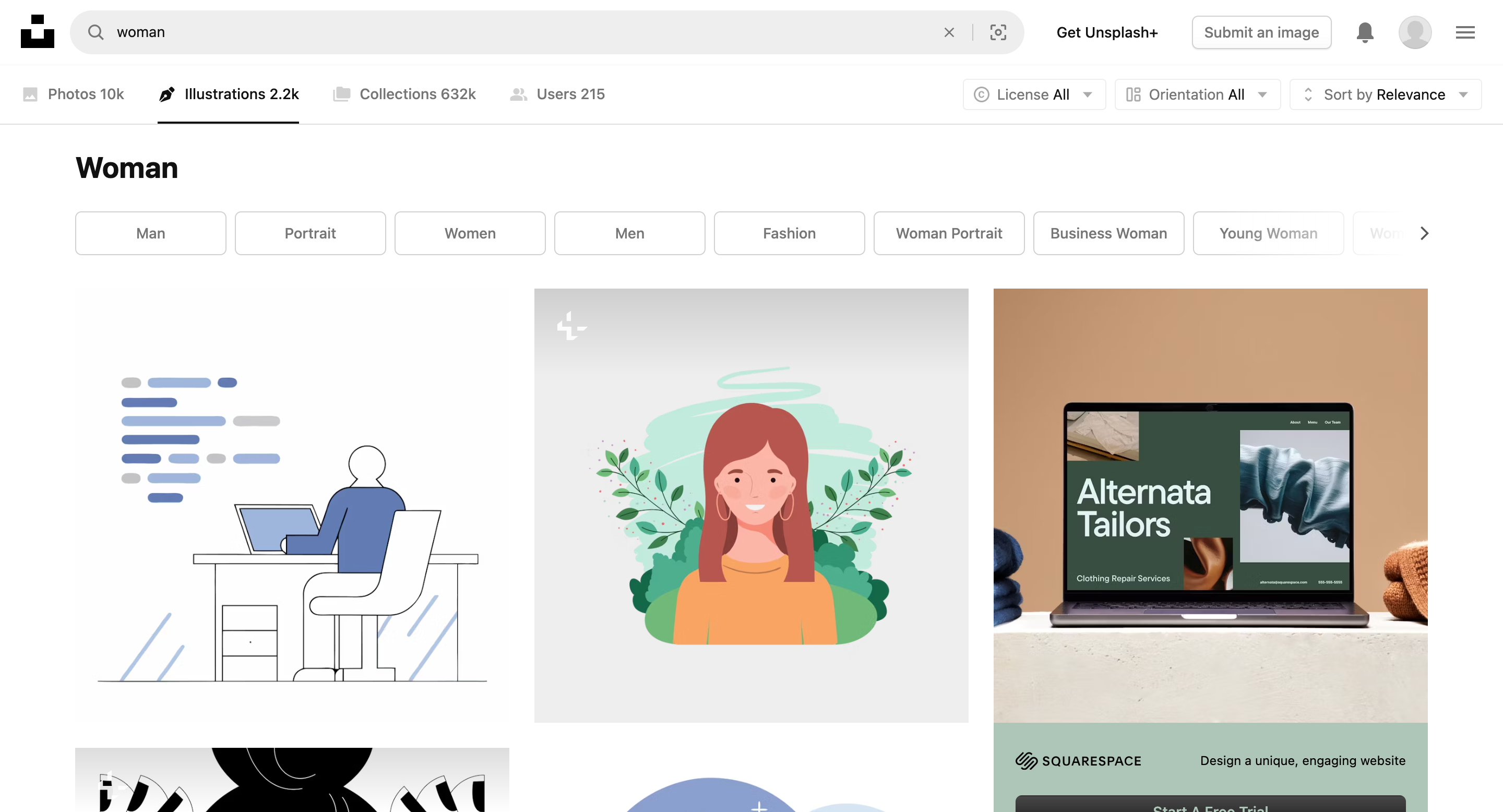Screen dimensions: 1503x812
Task: Switch to the Collections 632k tab
Action: click(x=404, y=94)
